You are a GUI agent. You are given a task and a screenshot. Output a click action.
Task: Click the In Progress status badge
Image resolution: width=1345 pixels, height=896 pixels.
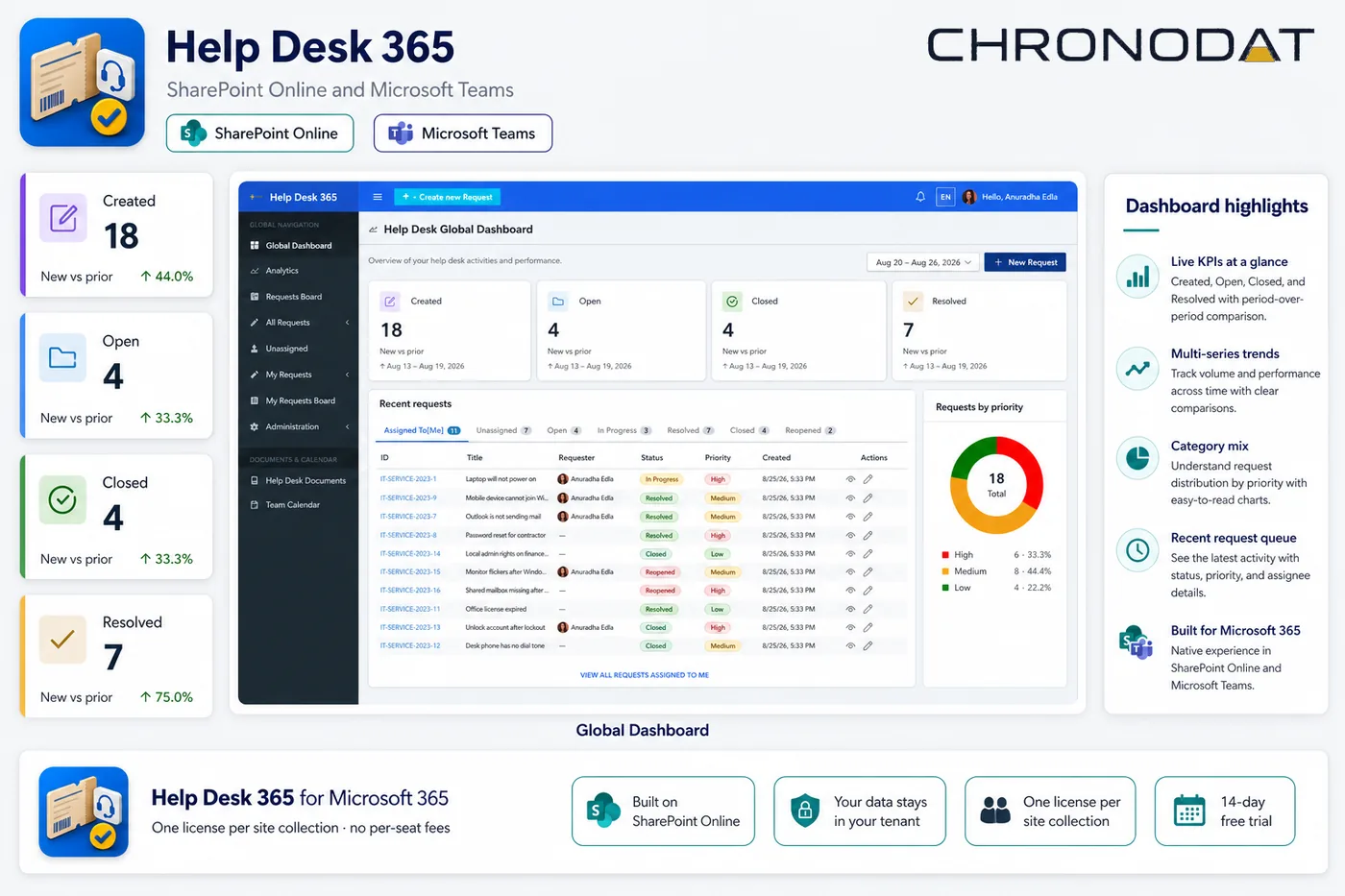[x=662, y=479]
